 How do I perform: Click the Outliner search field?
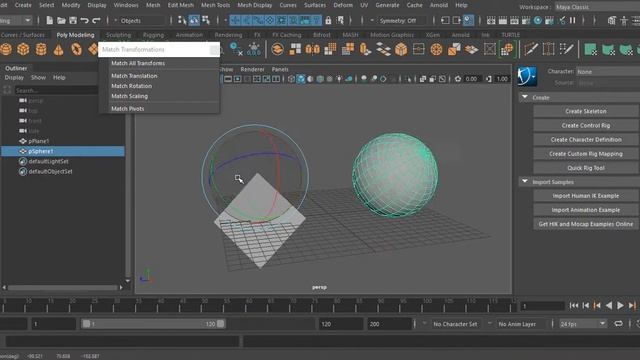tap(56, 90)
